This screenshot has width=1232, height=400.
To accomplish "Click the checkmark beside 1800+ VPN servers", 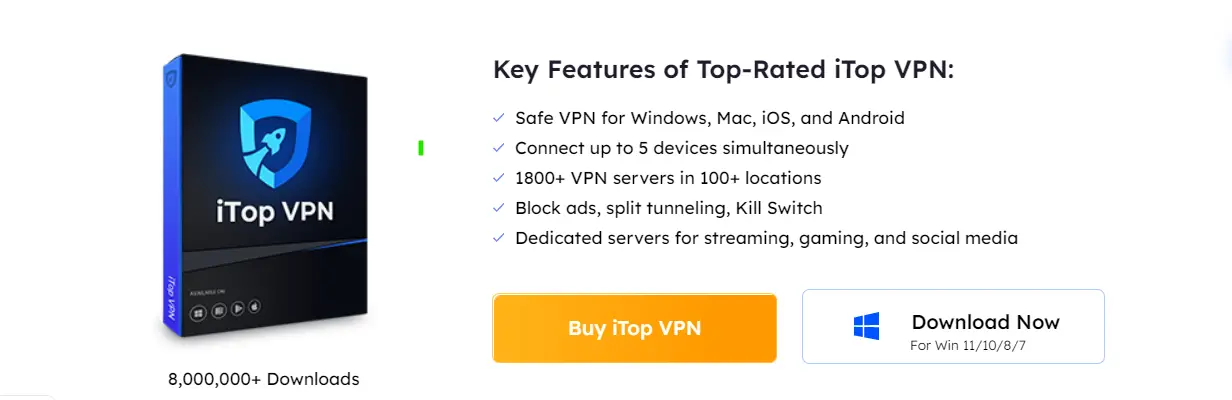I will (499, 178).
